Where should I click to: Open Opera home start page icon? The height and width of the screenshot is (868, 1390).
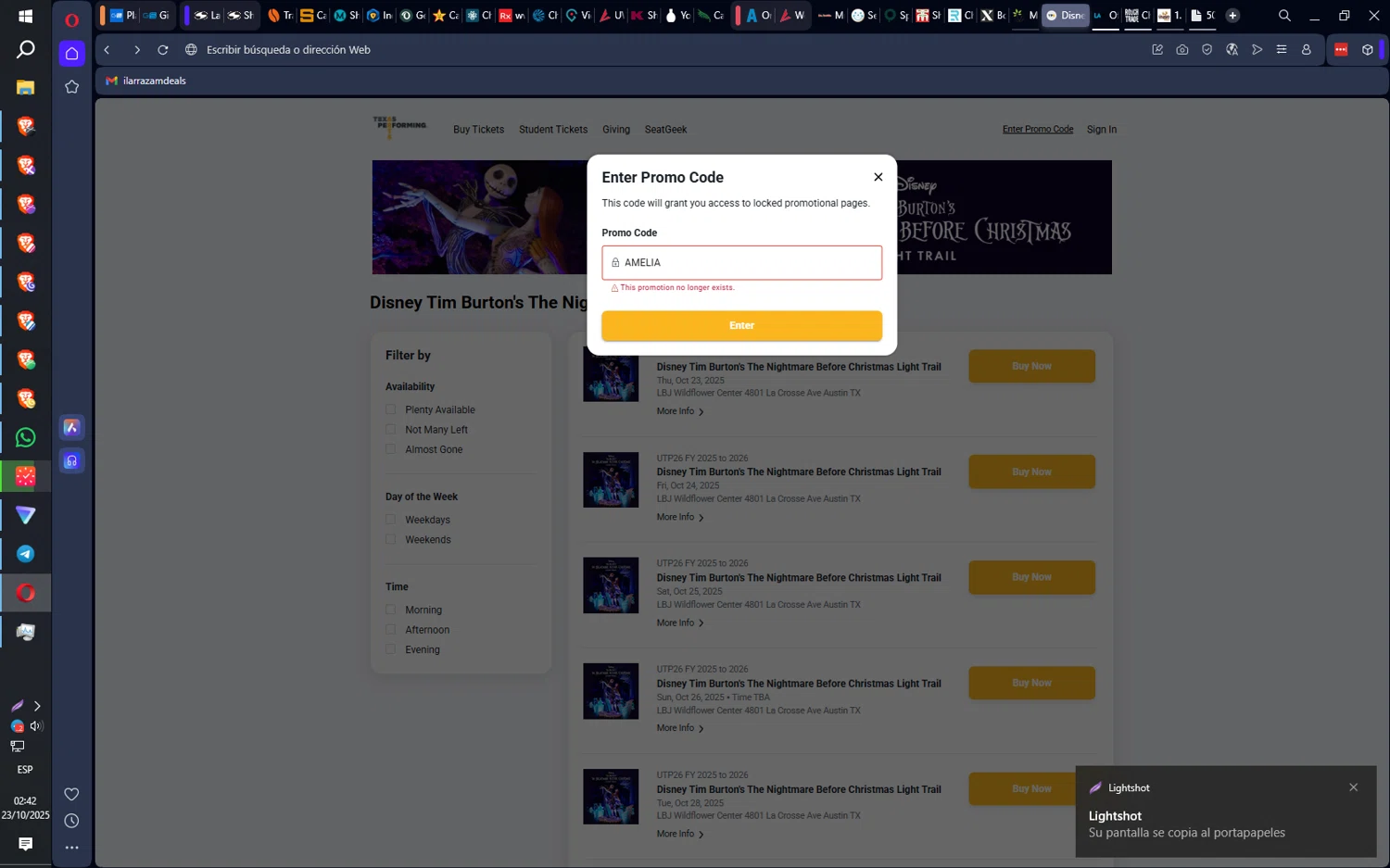point(71,54)
